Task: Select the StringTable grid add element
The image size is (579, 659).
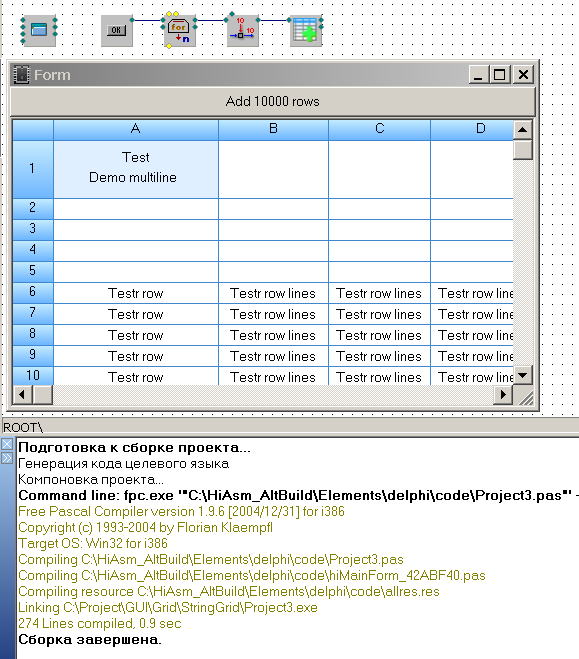Action: coord(306,31)
